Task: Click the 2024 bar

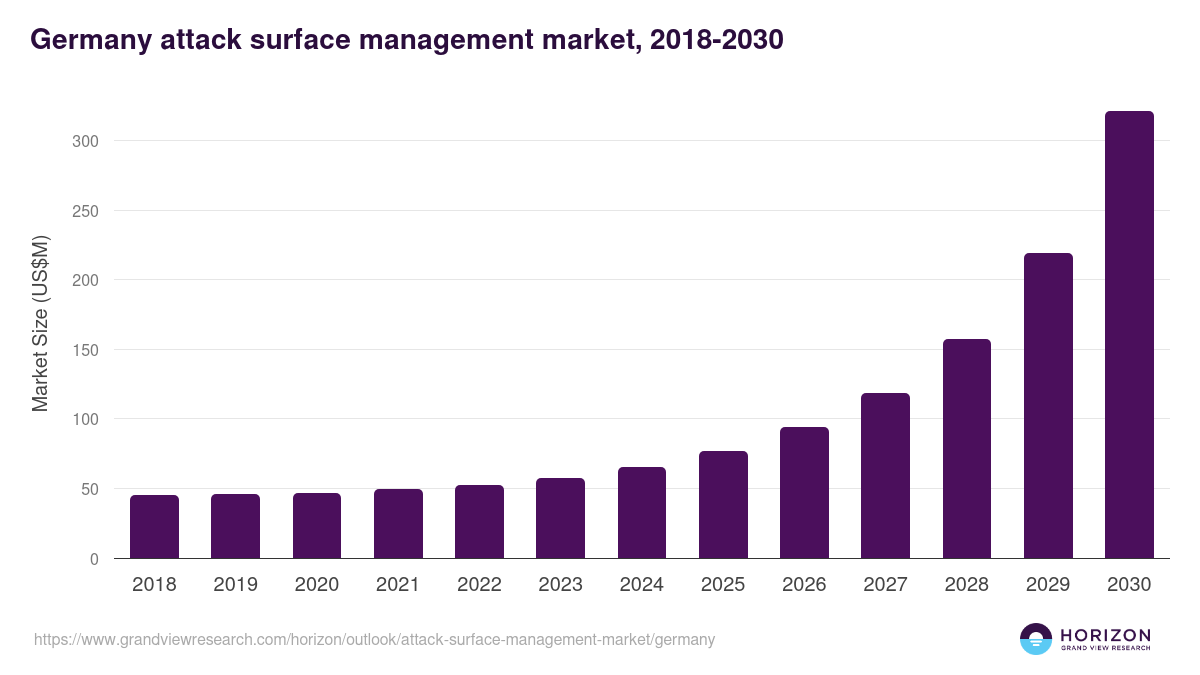Action: coord(641,510)
